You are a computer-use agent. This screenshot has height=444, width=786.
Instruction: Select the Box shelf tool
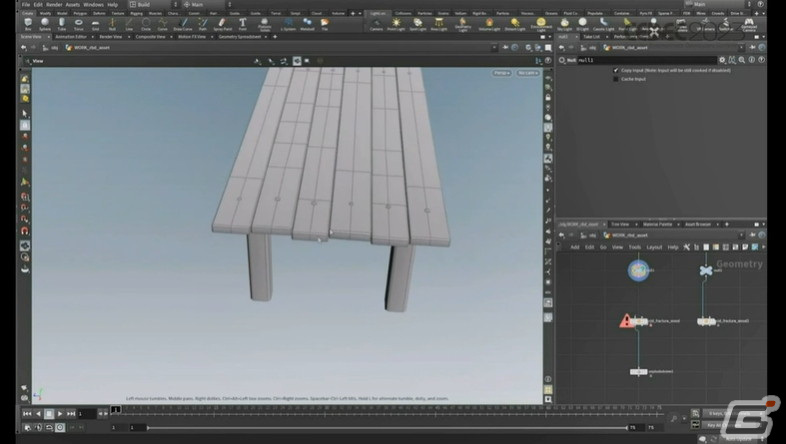28,24
